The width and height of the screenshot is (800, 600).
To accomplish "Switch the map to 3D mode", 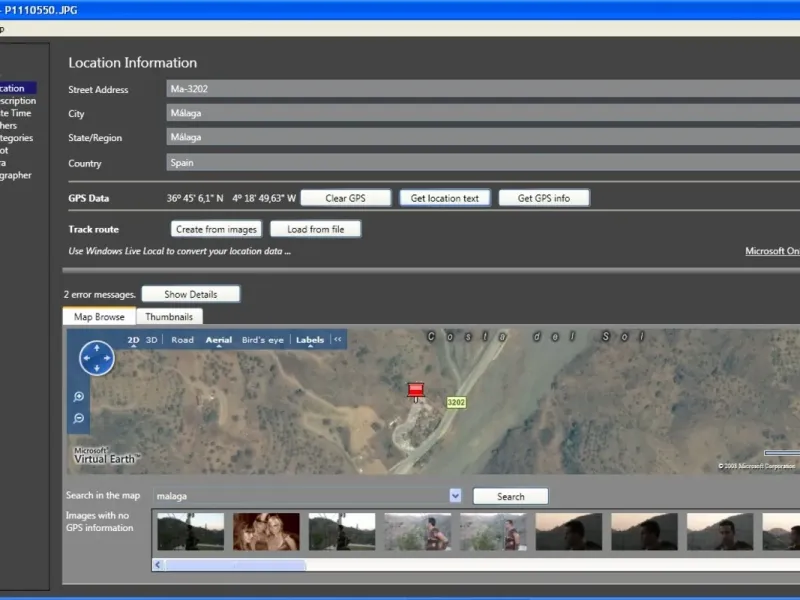I will point(152,340).
